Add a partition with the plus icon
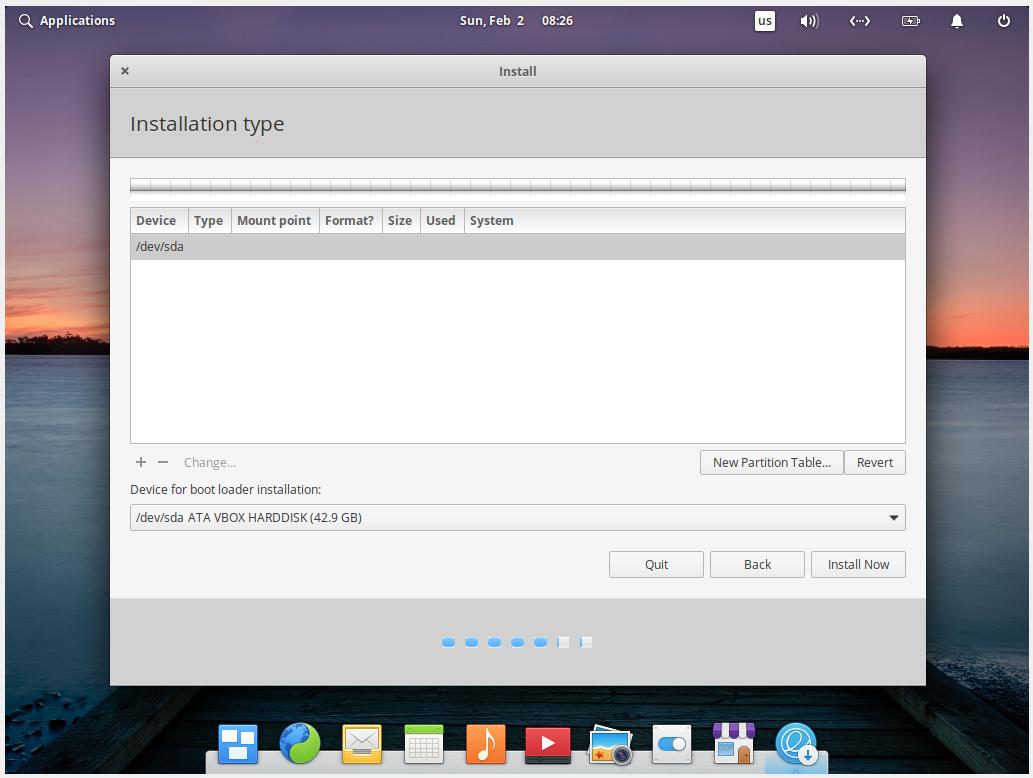Screen dimensions: 1033x778 (x=140, y=462)
